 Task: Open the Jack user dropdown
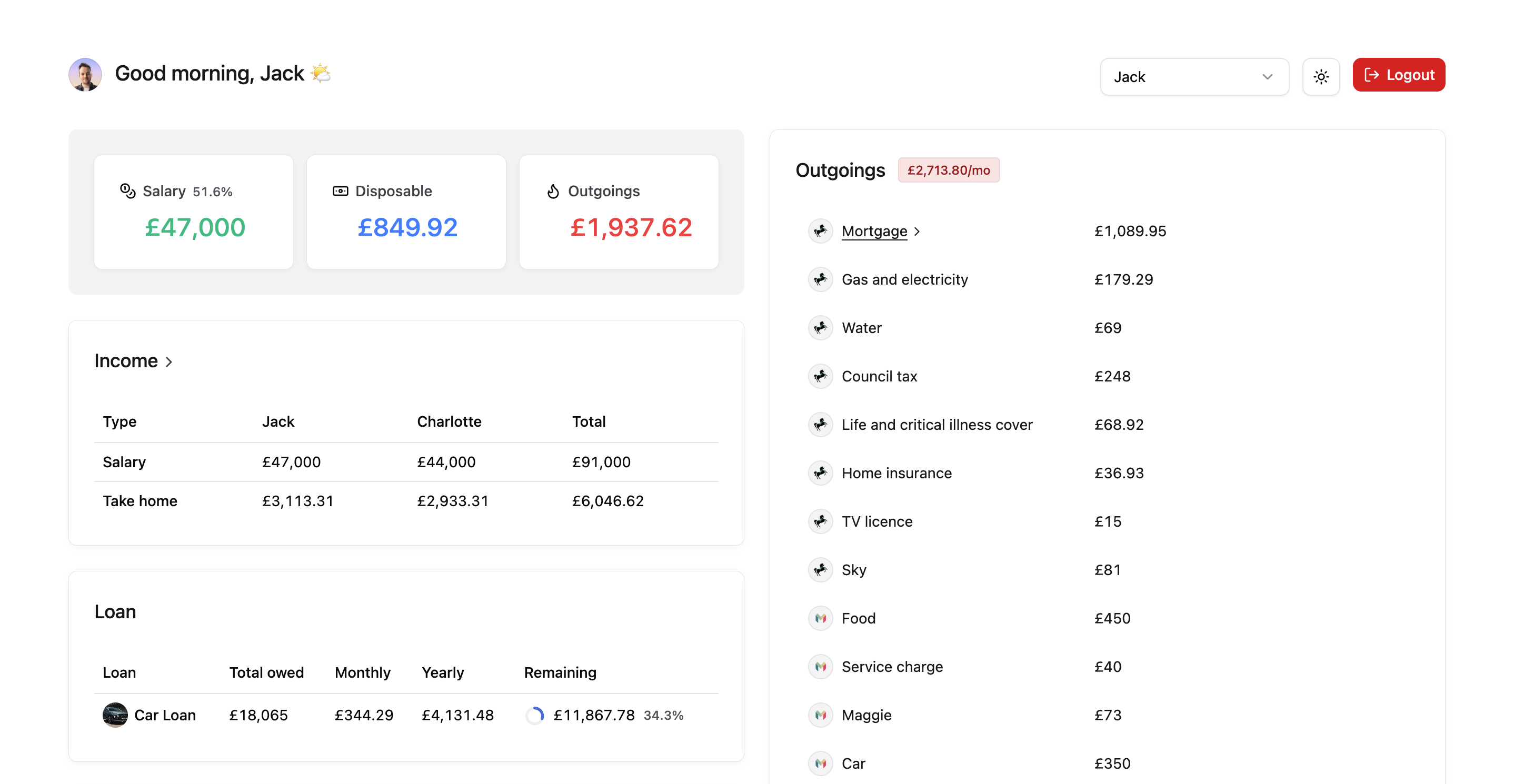click(x=1194, y=76)
